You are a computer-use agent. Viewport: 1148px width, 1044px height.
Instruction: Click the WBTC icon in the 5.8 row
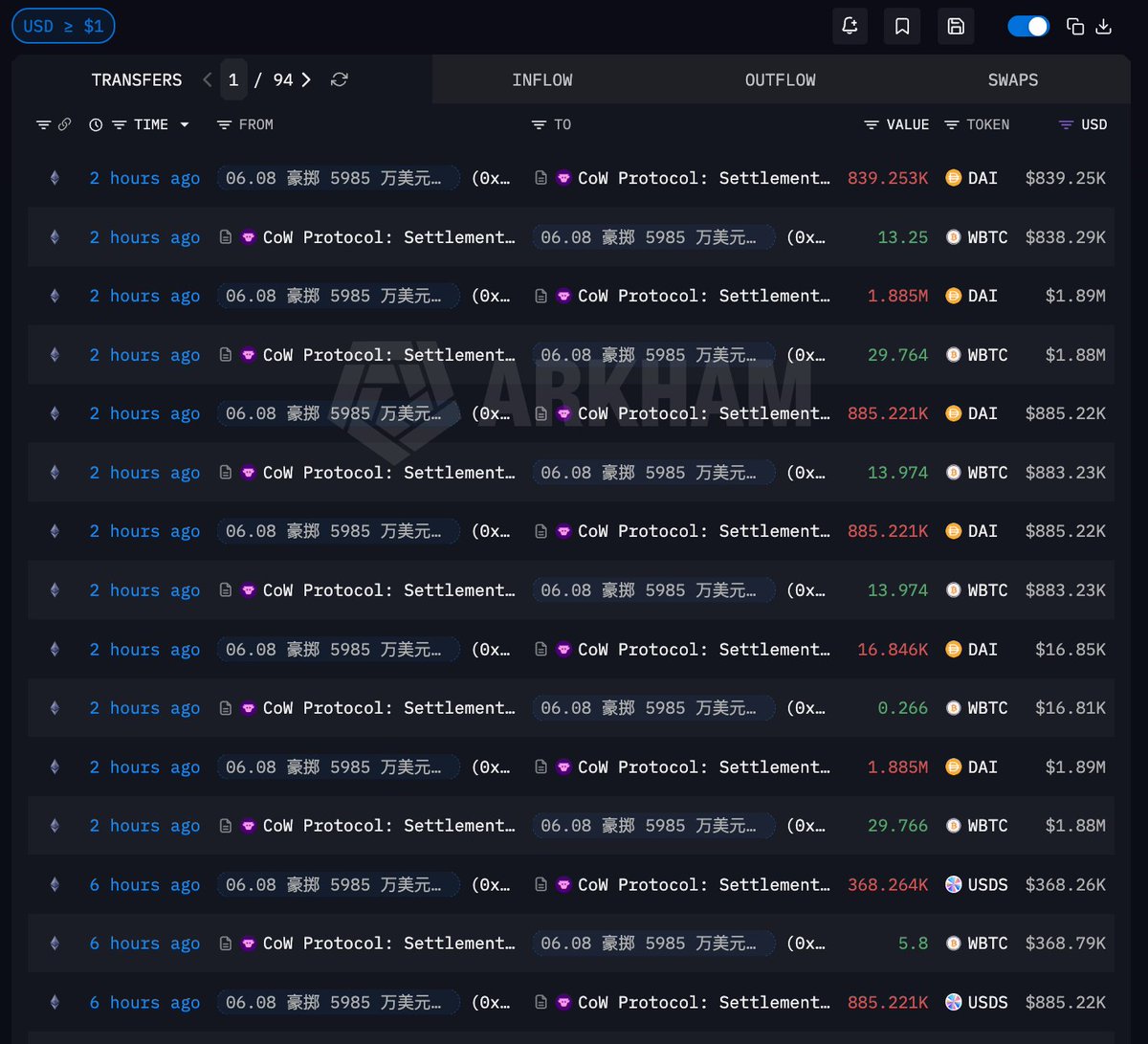pyautogui.click(x=953, y=944)
